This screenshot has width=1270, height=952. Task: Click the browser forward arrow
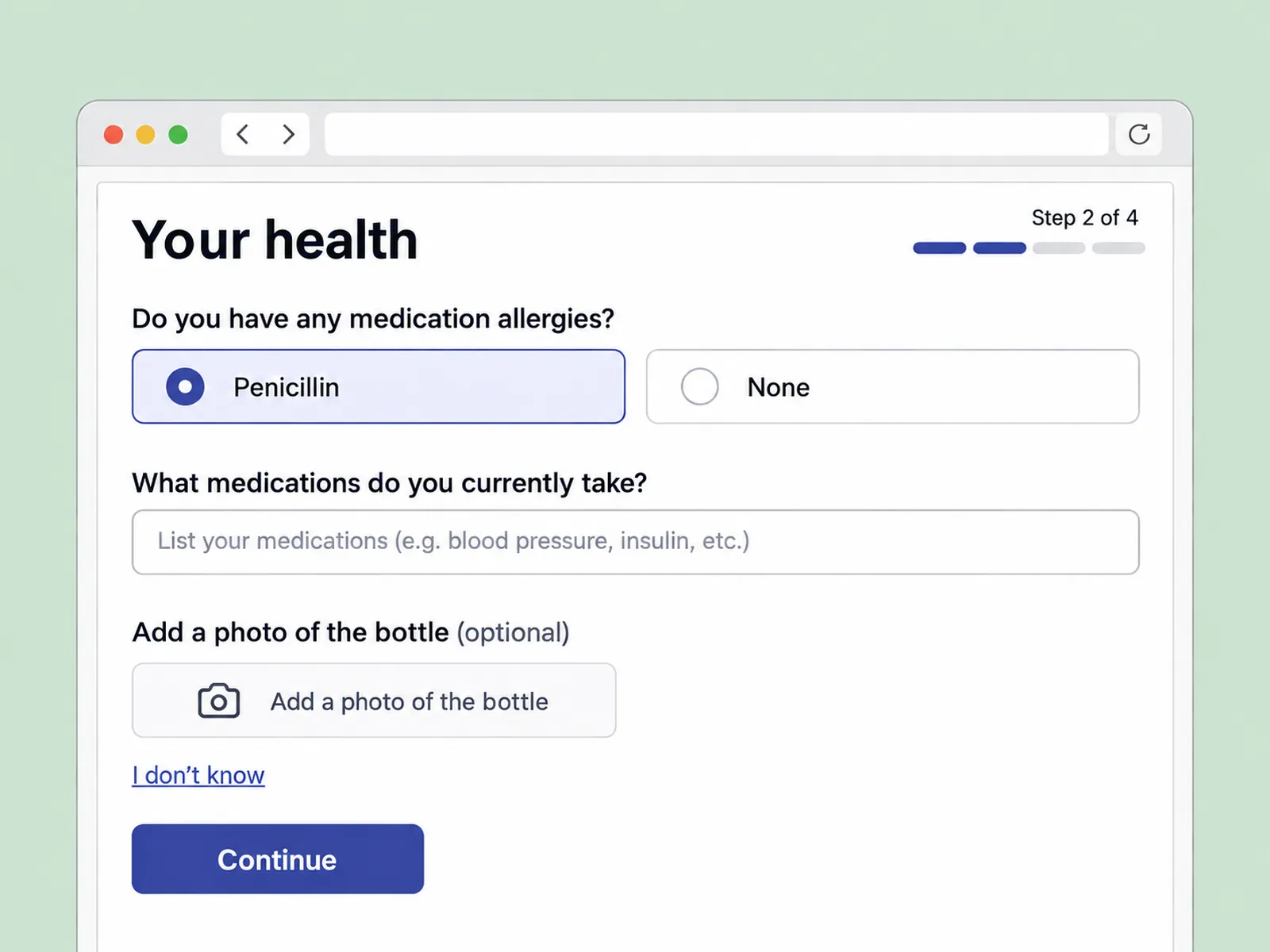[288, 134]
